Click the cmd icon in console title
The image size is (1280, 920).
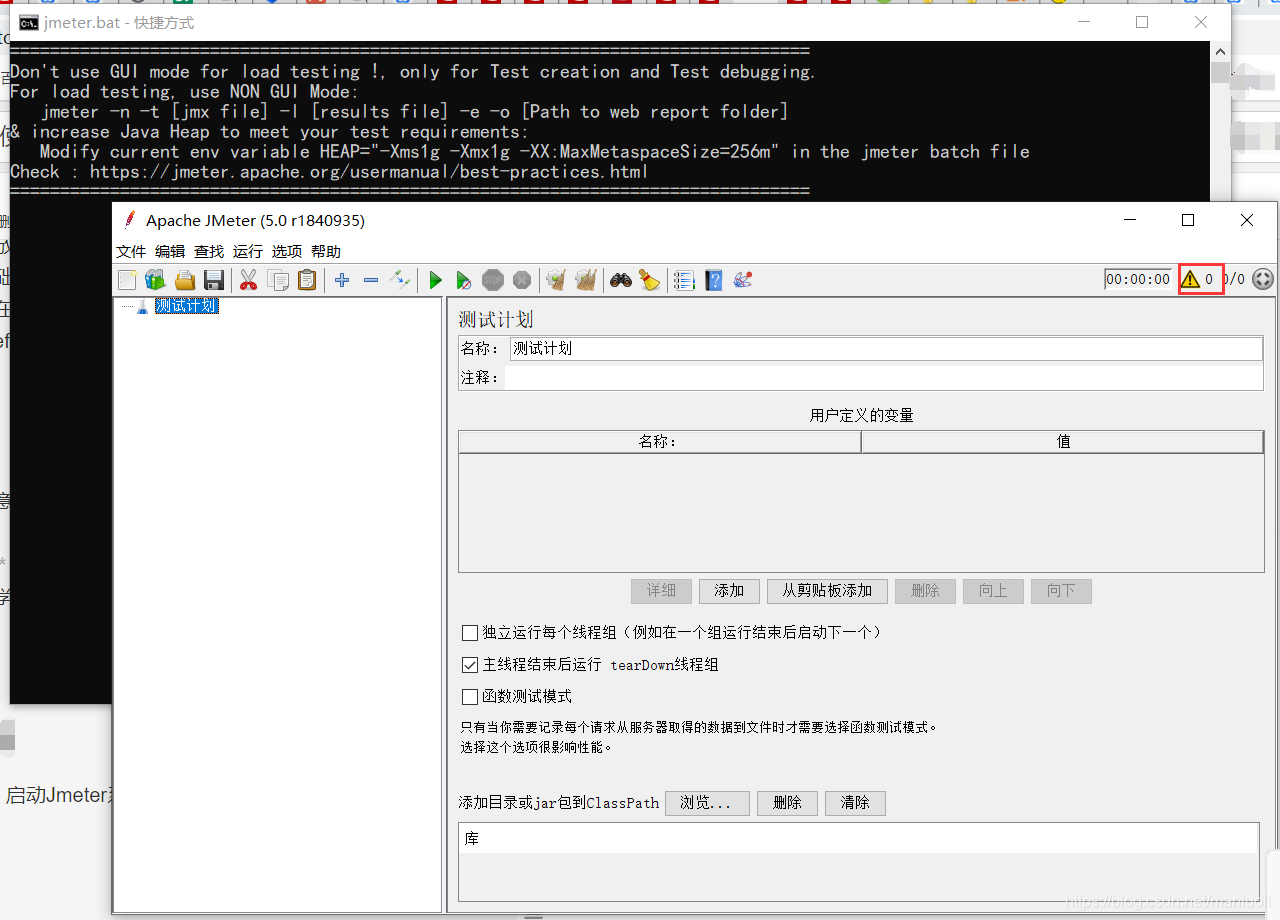[x=29, y=23]
